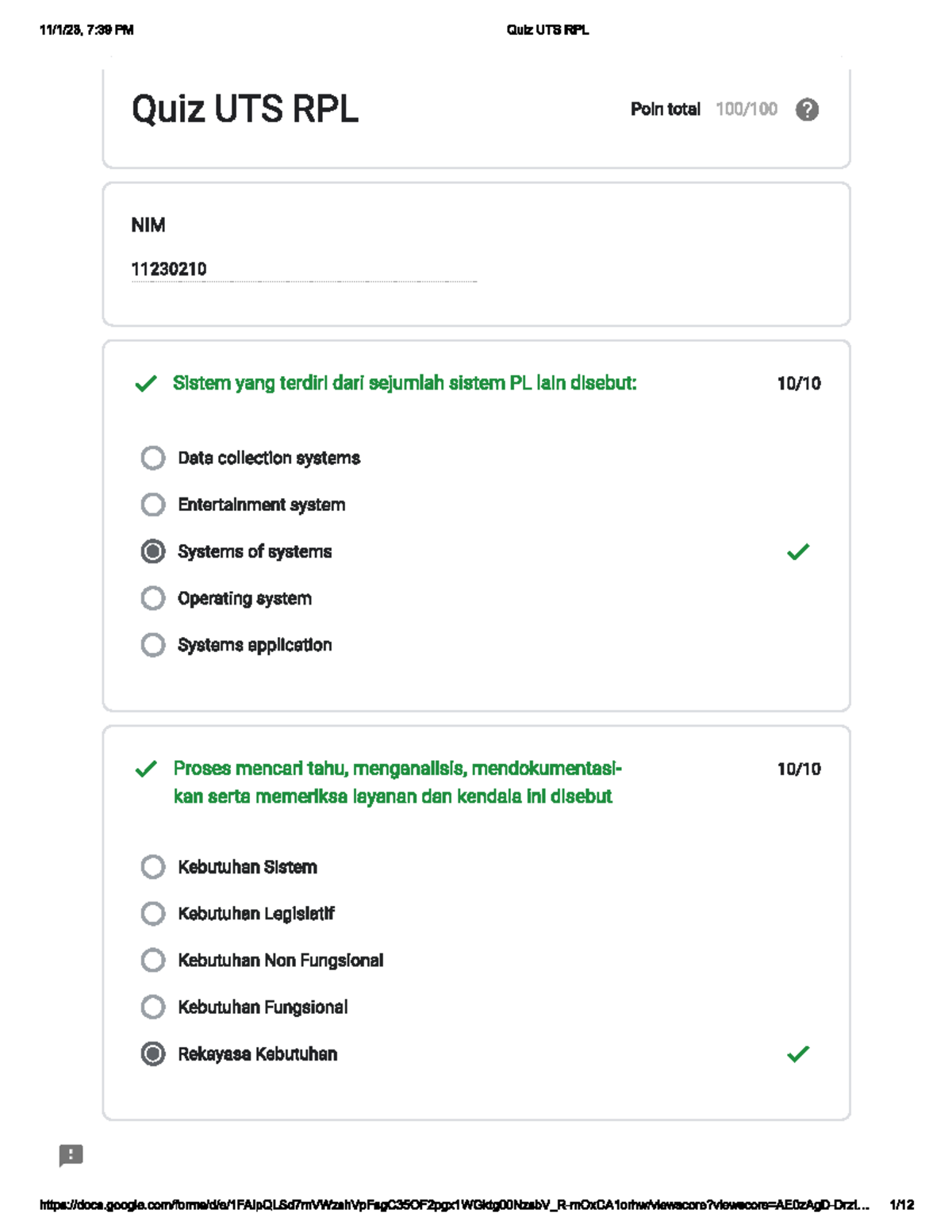The image size is (952, 1232).
Task: Open the docs.google.com forms URL
Action: click(x=454, y=1205)
